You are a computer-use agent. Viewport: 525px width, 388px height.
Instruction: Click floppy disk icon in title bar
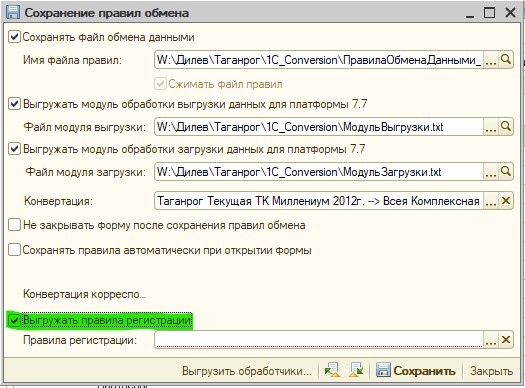(x=13, y=13)
